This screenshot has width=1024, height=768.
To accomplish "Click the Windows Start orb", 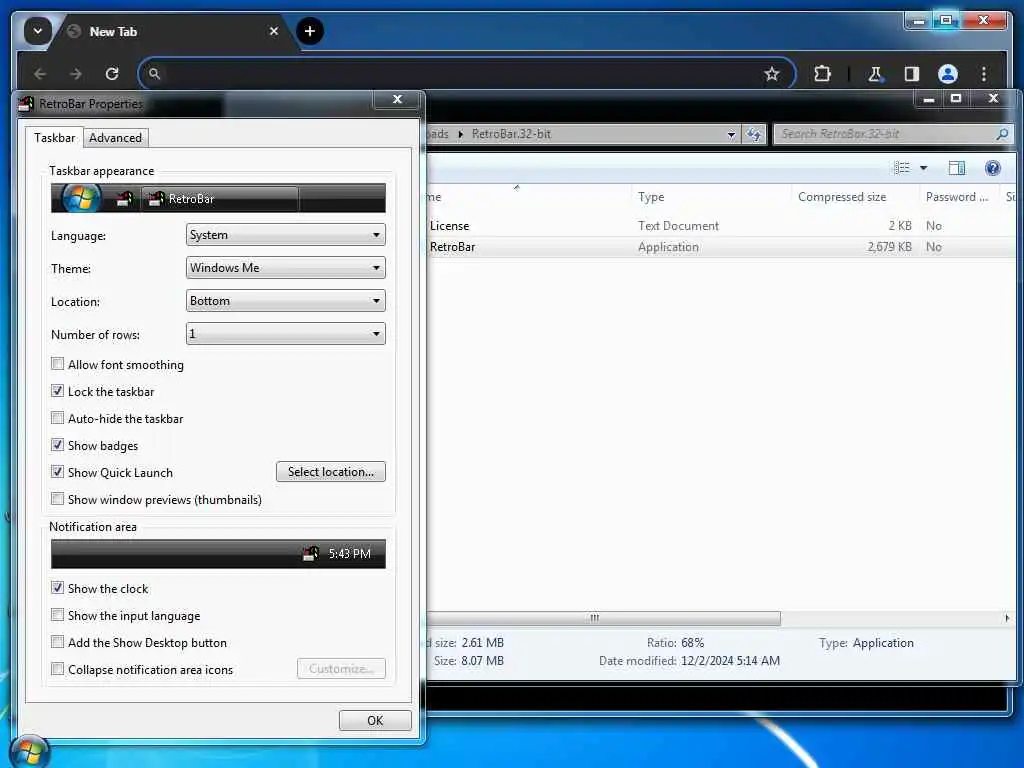I will click(x=29, y=752).
